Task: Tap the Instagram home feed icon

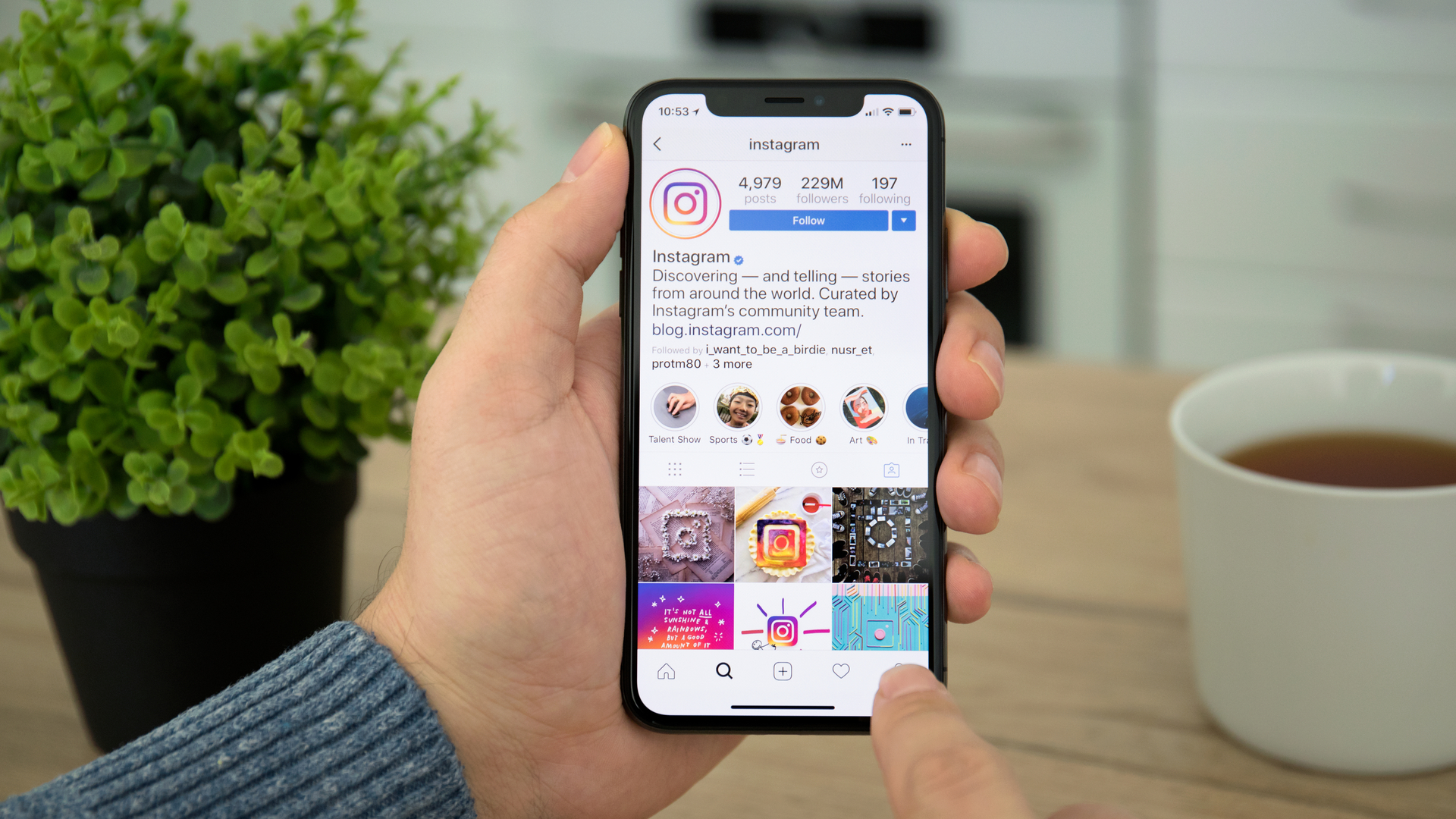Action: click(667, 670)
